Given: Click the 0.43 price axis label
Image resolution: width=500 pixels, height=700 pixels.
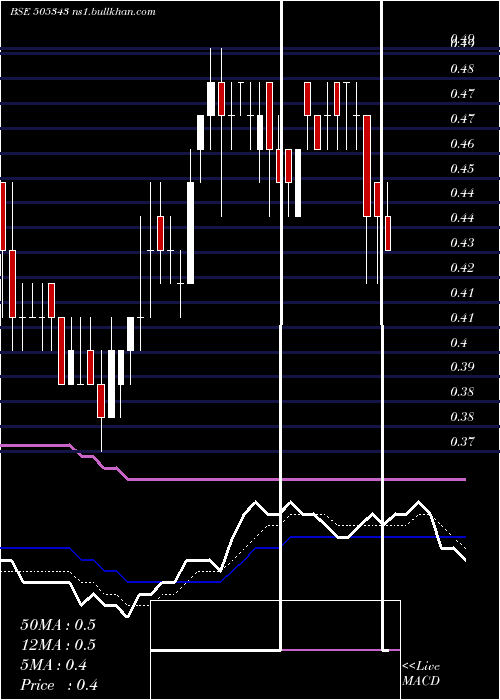Looking at the screenshot, I should (x=462, y=243).
